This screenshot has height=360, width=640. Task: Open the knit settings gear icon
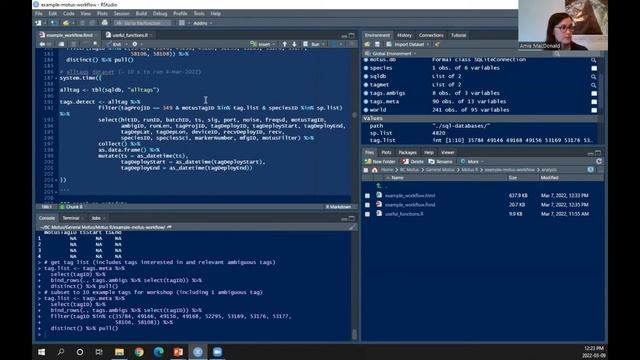click(134, 44)
